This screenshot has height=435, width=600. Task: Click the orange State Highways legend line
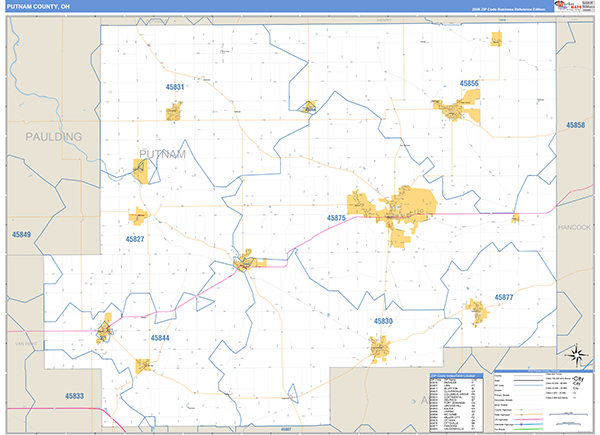529,414
